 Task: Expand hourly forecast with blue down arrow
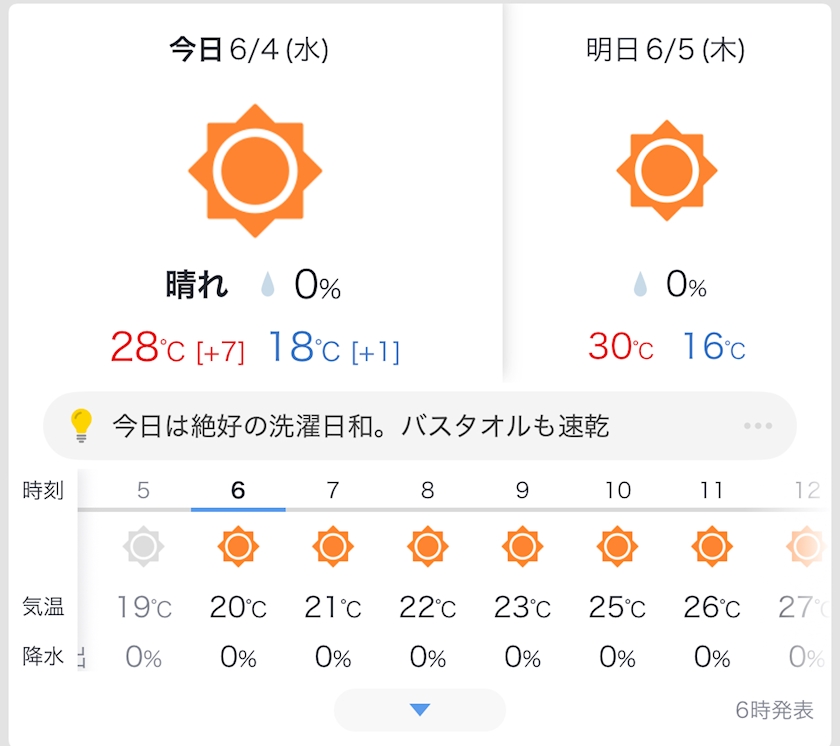(419, 710)
